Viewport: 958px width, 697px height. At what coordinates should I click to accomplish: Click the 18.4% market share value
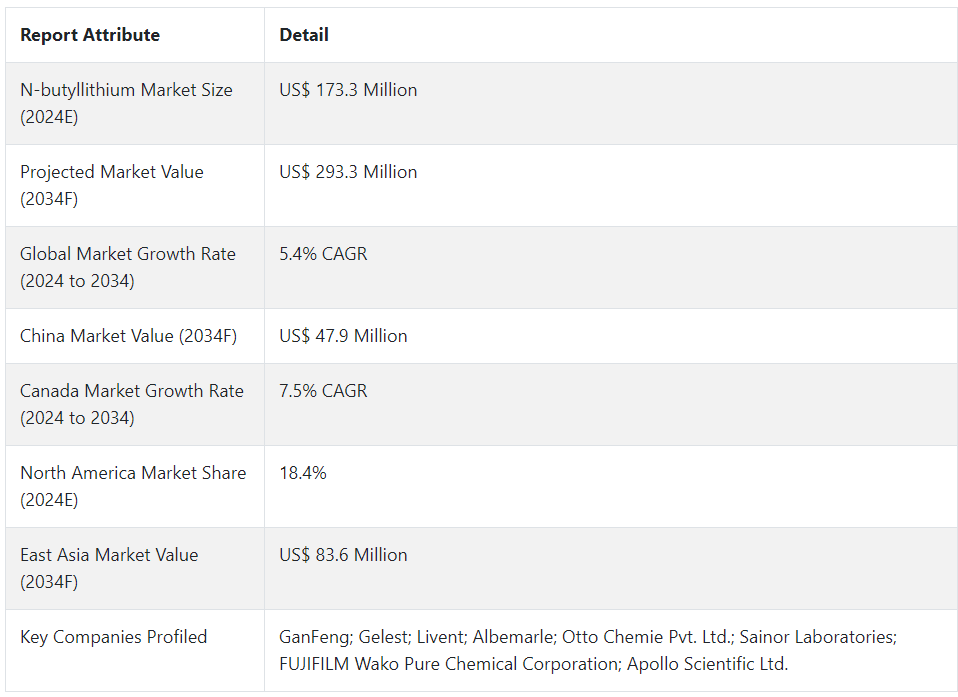coord(303,473)
